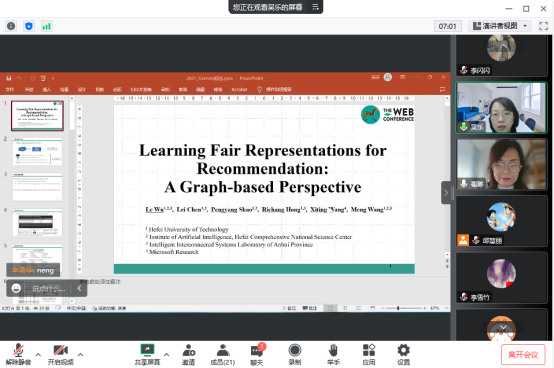Click the meeting info icon
This screenshot has height=368, width=554.
coord(11,26)
